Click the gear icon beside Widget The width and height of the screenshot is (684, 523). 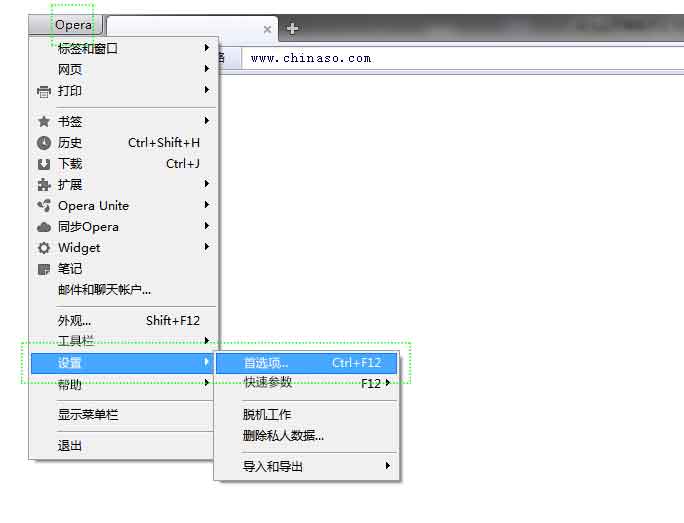43,248
